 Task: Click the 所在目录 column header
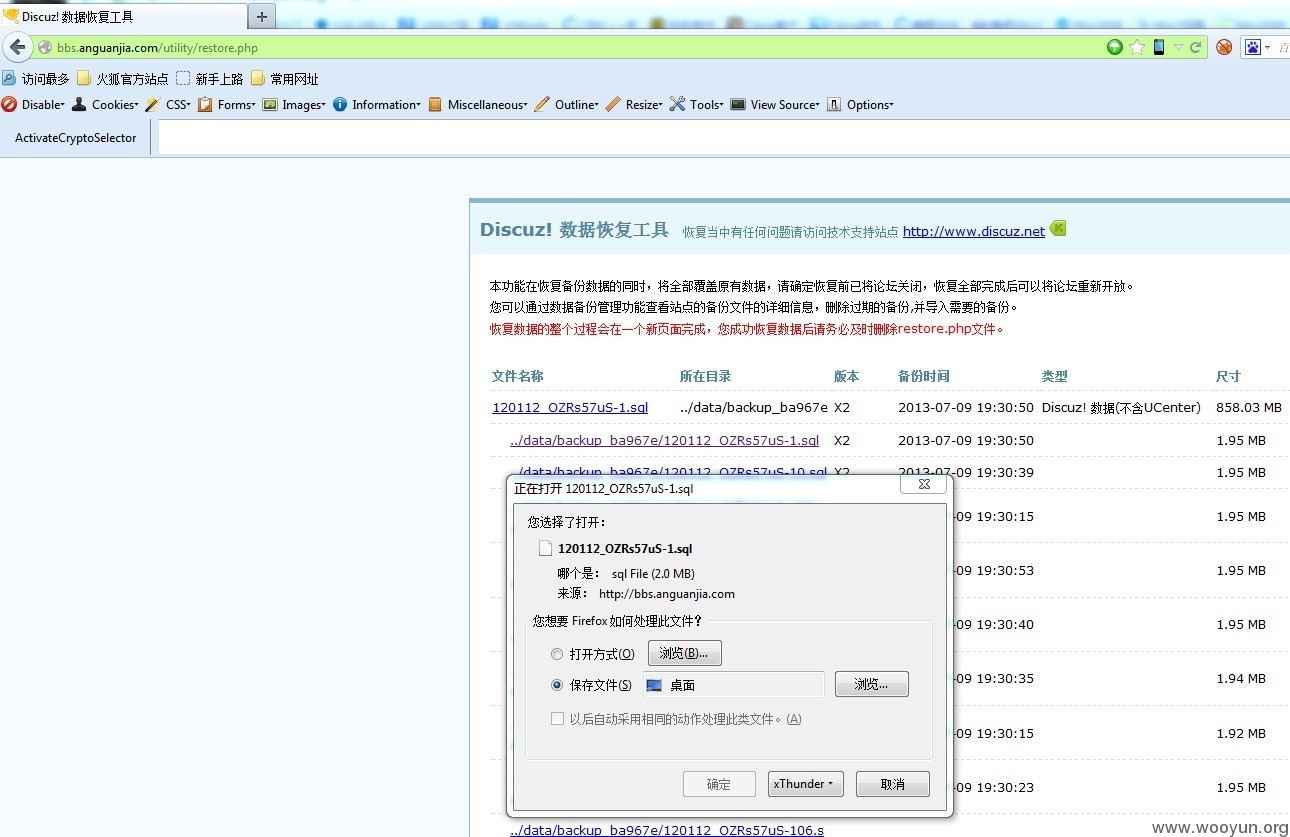click(x=706, y=376)
